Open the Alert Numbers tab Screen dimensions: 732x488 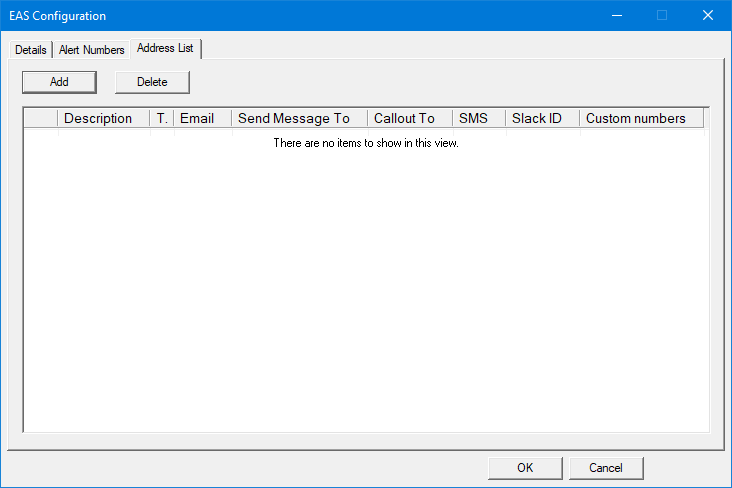[x=91, y=50]
